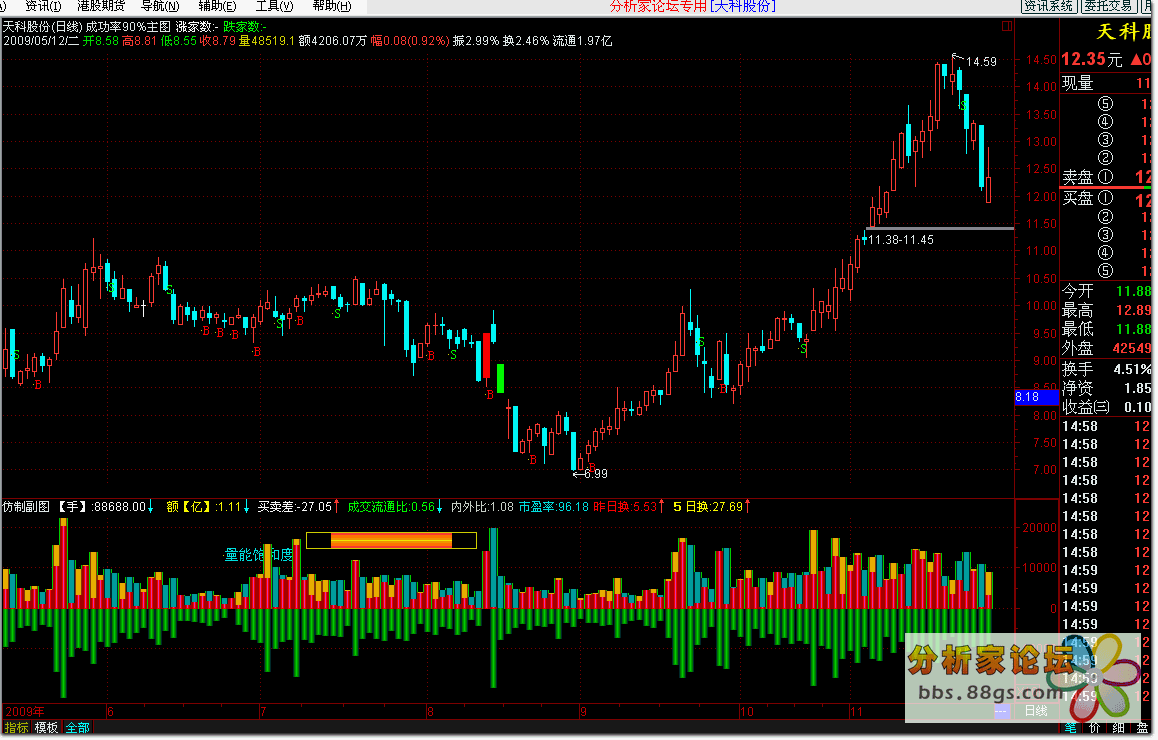The image size is (1158, 740).
Task: Click the small red window icon top-right of chart
Action: (x=1007, y=26)
